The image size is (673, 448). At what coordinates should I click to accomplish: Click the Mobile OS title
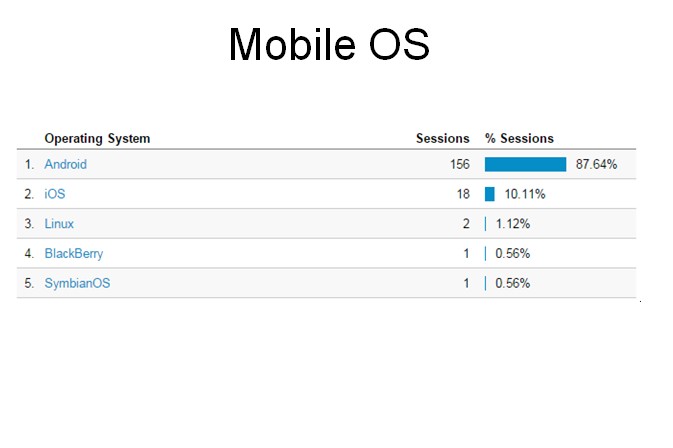click(x=329, y=45)
